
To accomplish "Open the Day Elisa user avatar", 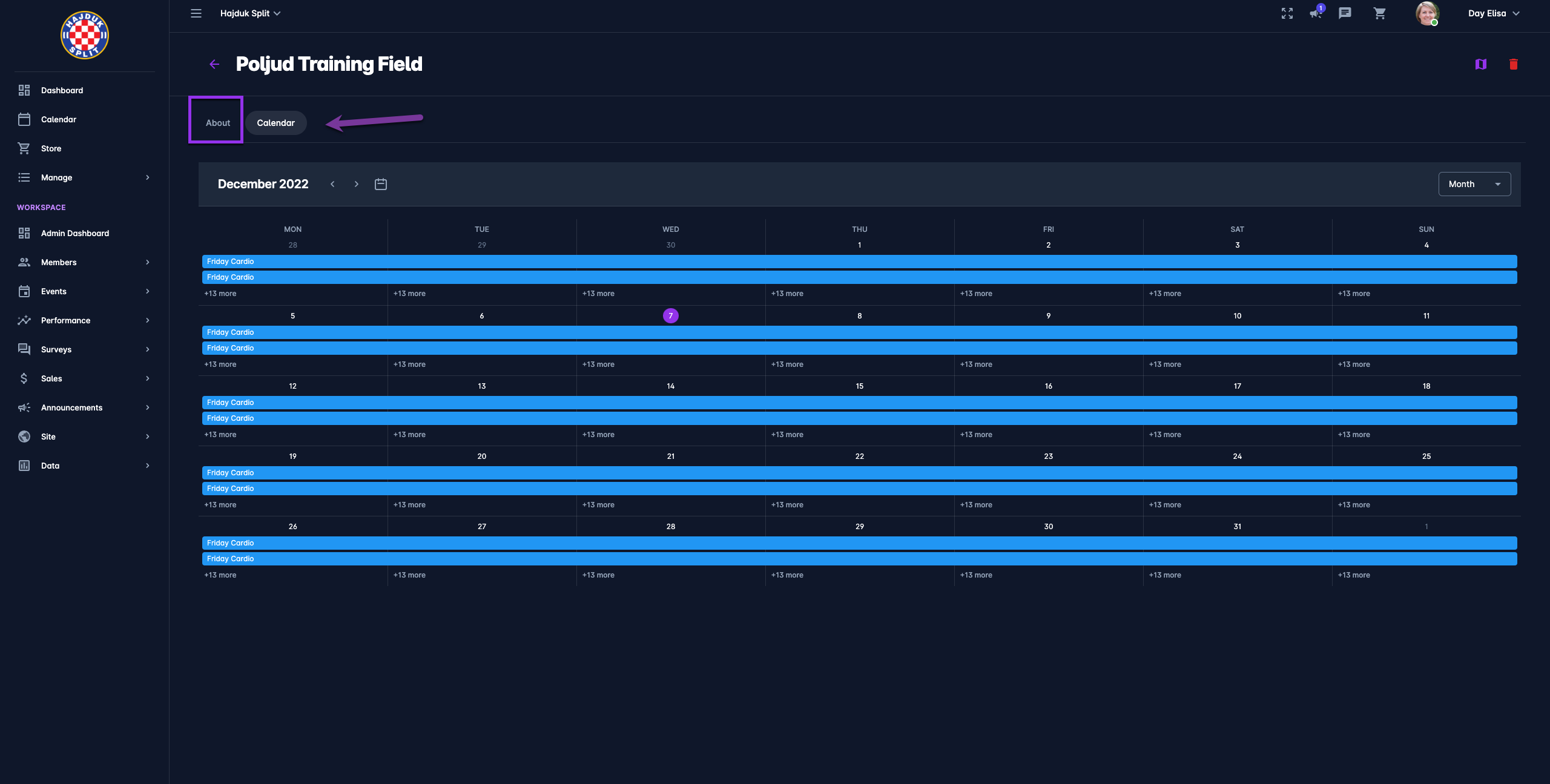I will (x=1426, y=13).
